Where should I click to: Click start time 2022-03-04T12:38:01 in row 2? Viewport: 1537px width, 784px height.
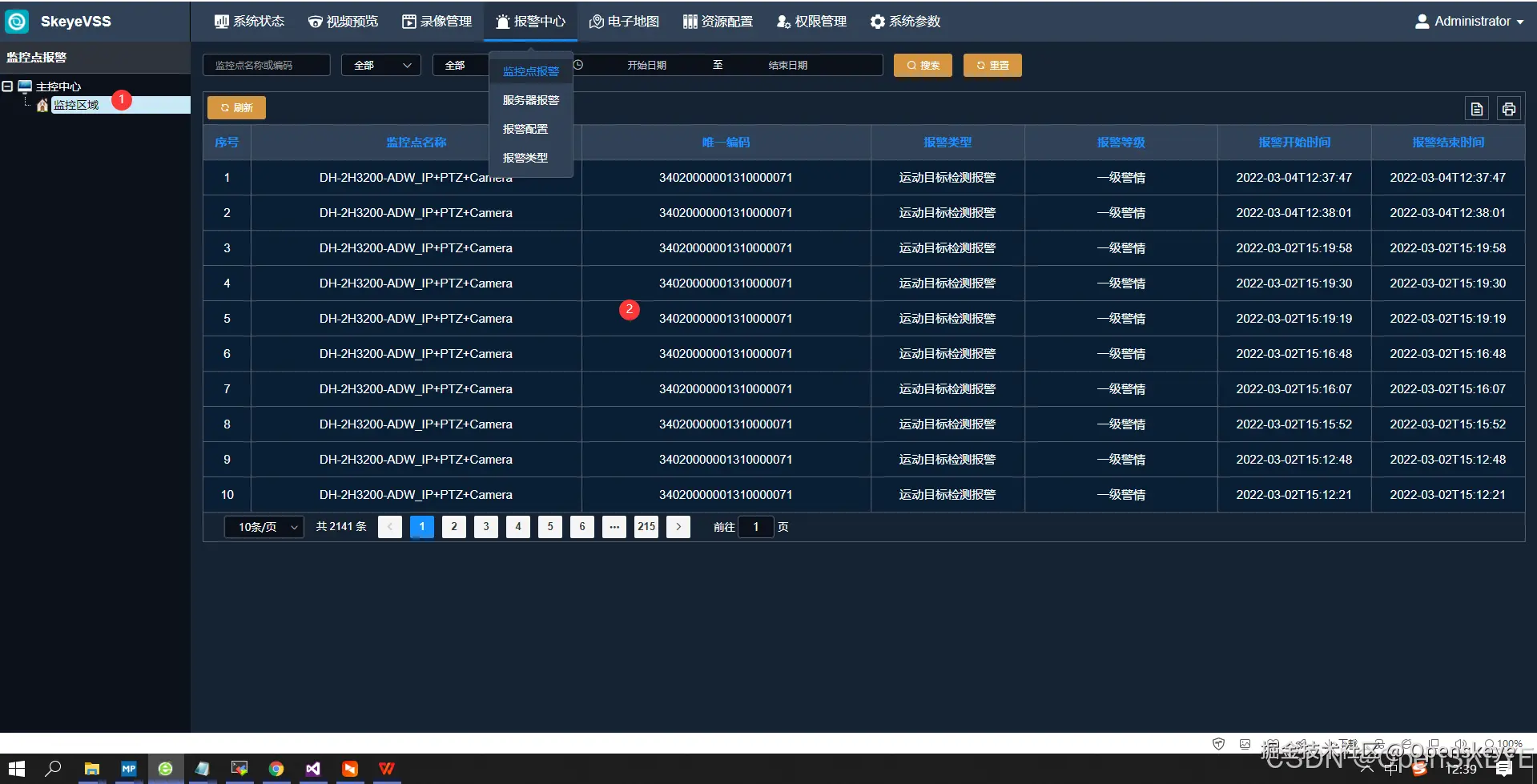1294,212
